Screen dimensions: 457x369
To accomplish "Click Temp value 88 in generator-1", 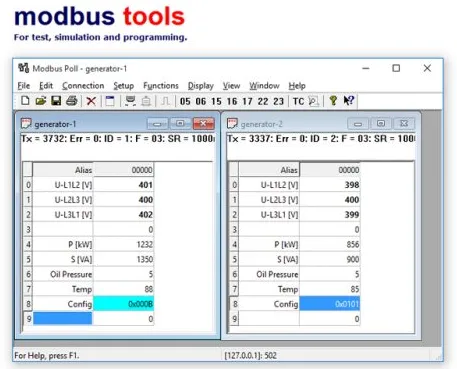I will (123, 289).
